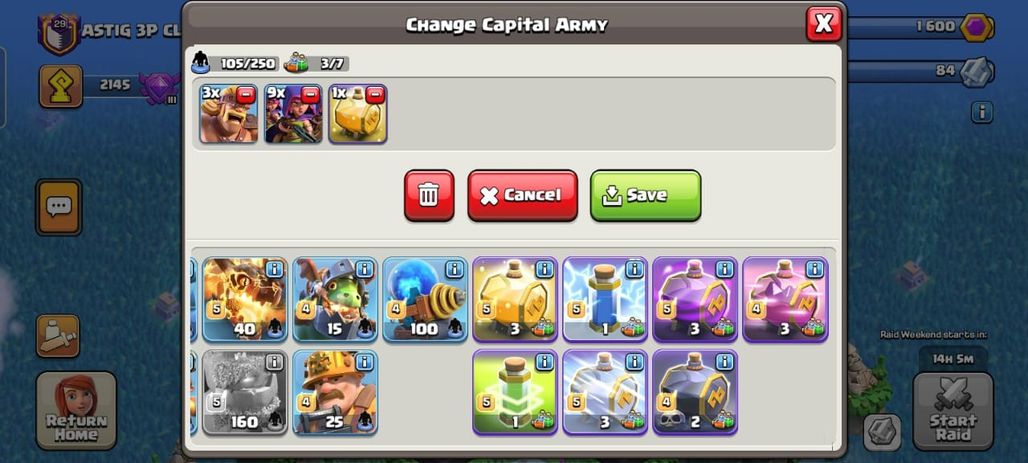Remove the 1x Jump spell from army
Image resolution: width=1028 pixels, height=463 pixels.
click(x=375, y=94)
